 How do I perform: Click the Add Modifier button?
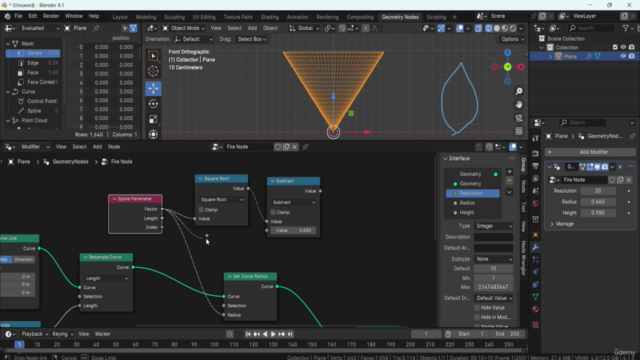pyautogui.click(x=590, y=152)
